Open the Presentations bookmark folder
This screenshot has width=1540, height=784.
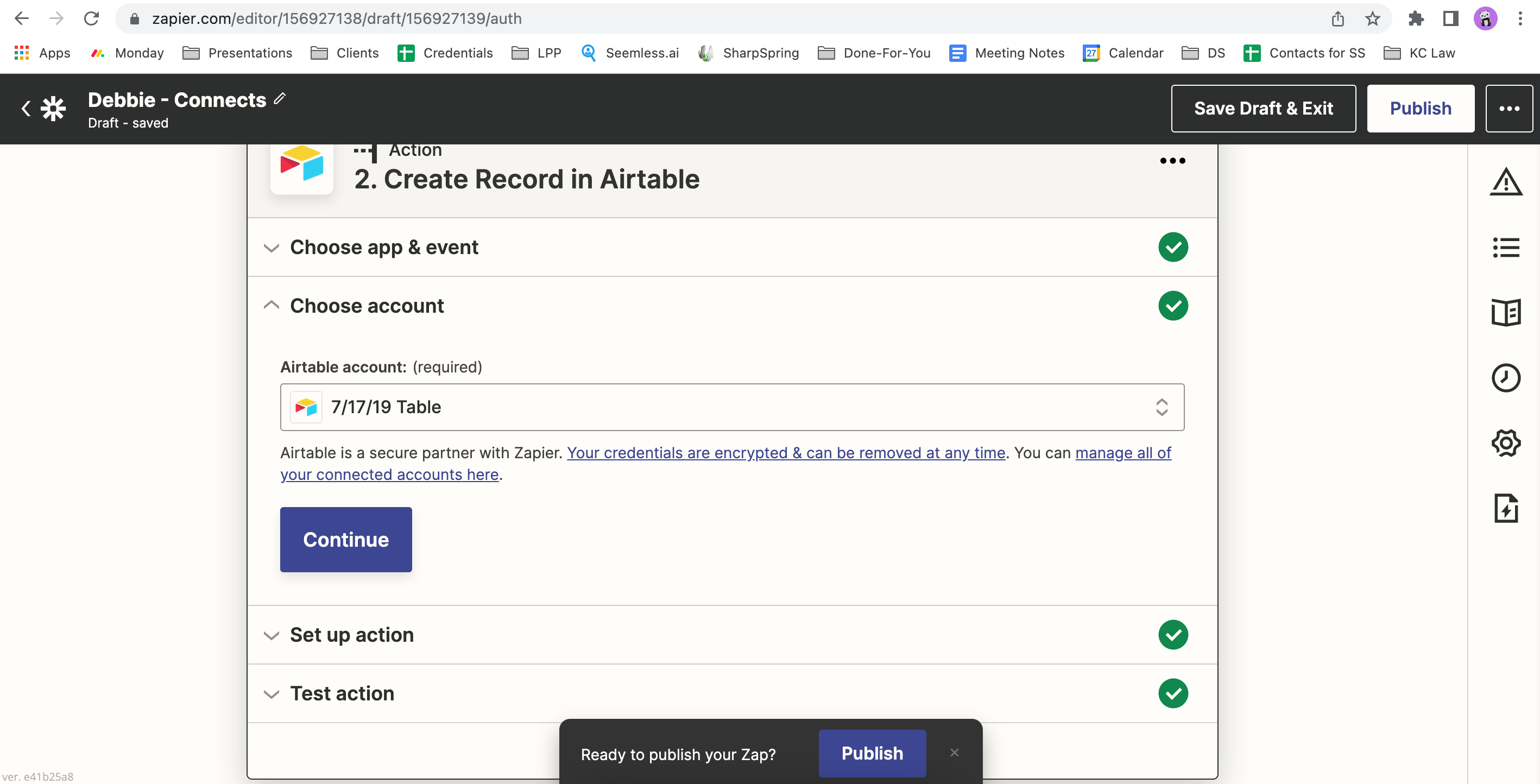click(x=237, y=53)
